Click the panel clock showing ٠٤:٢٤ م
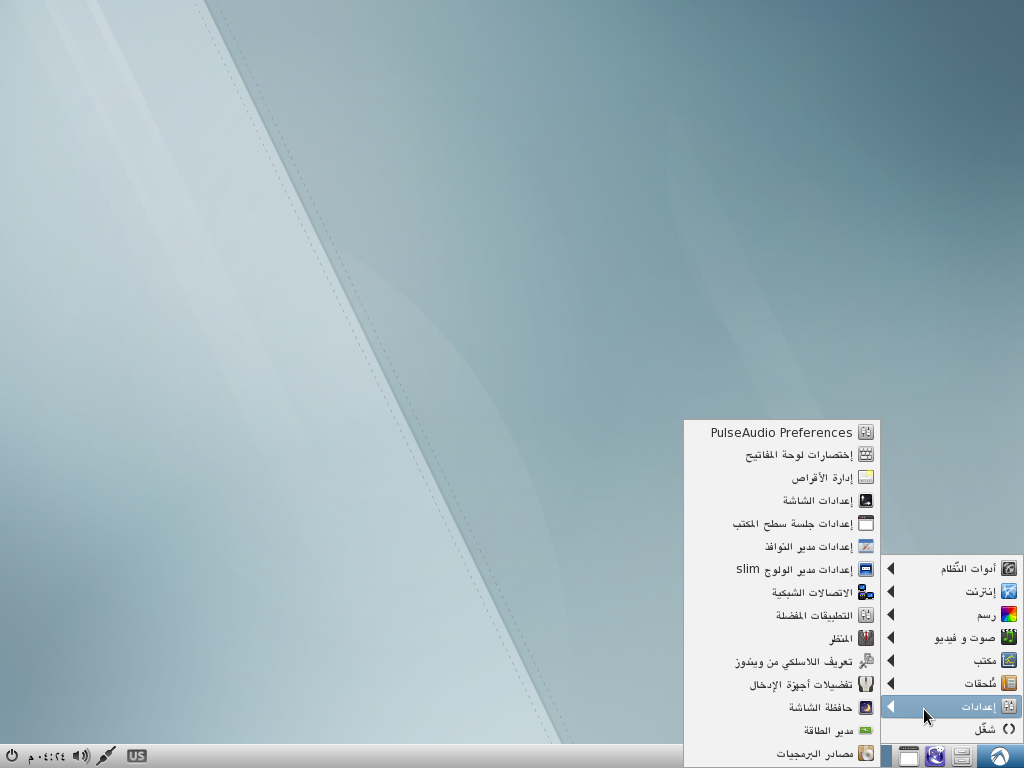 (x=46, y=756)
